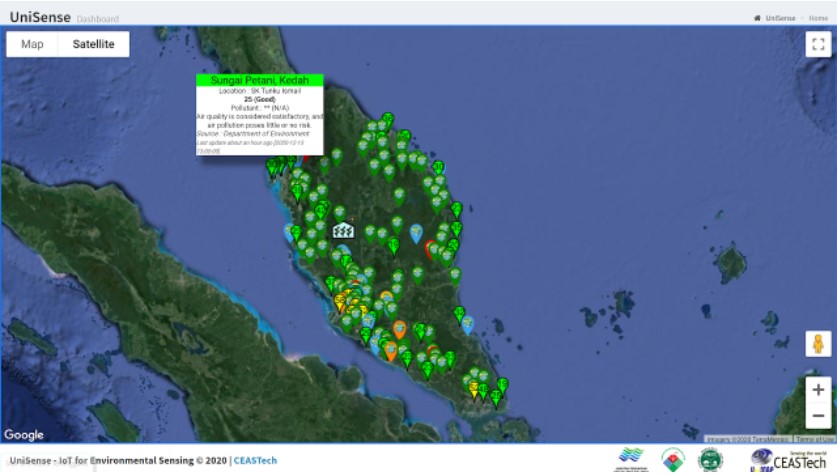Open the Google logo link
The width and height of the screenshot is (837, 475).
click(x=24, y=435)
